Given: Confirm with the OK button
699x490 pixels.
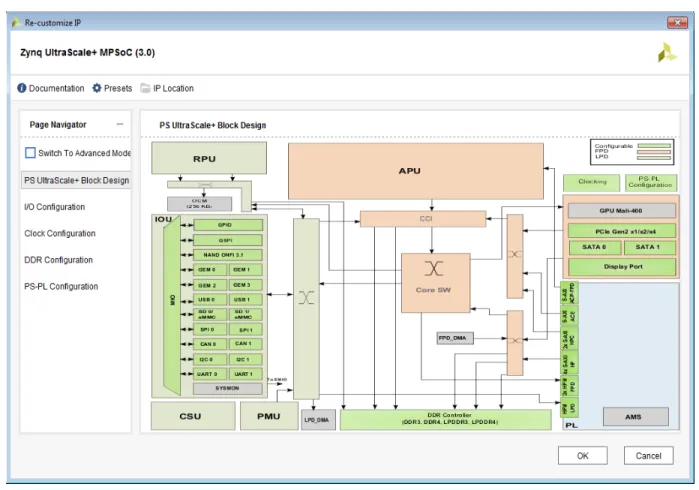Looking at the screenshot, I should tap(582, 456).
